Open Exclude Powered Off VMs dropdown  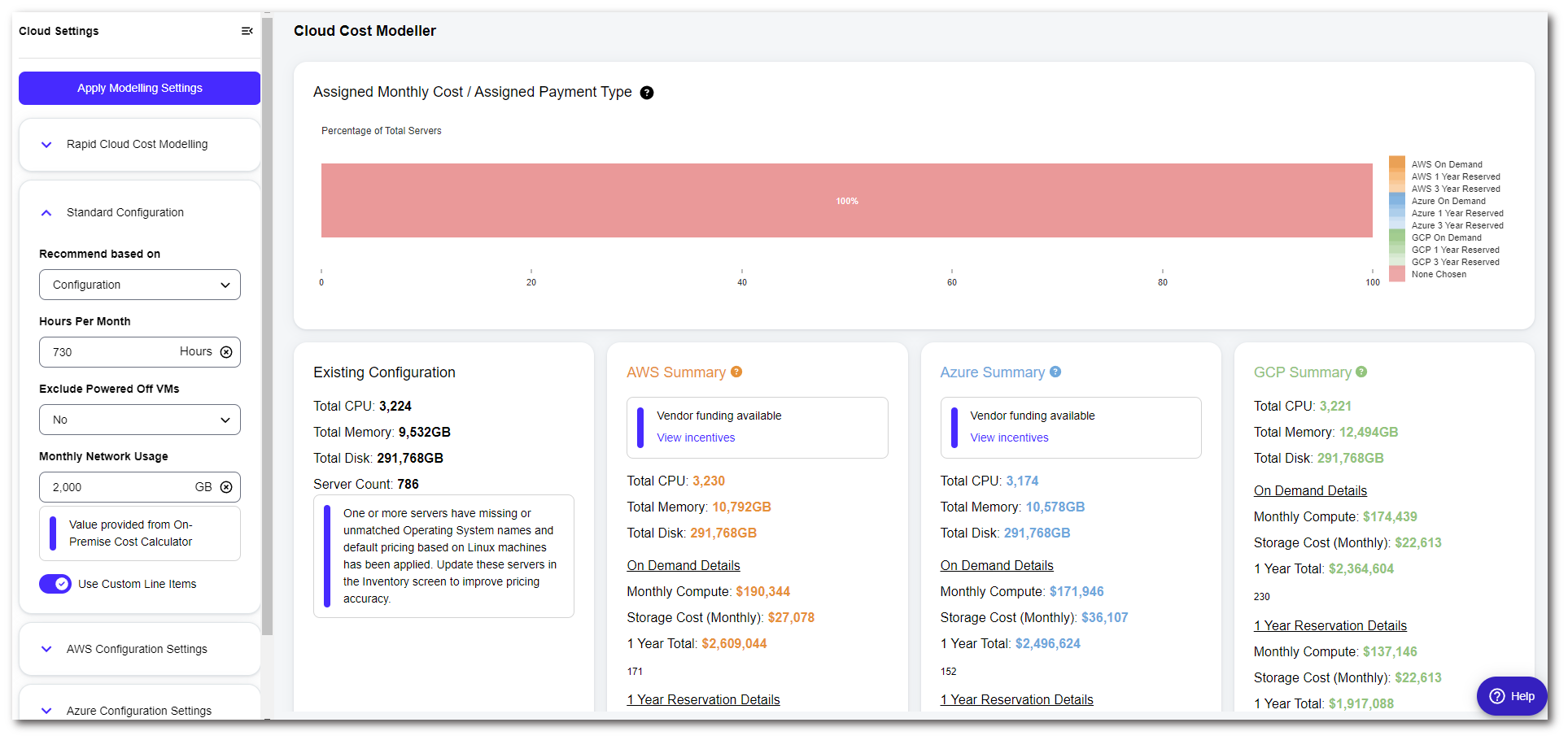tap(139, 420)
